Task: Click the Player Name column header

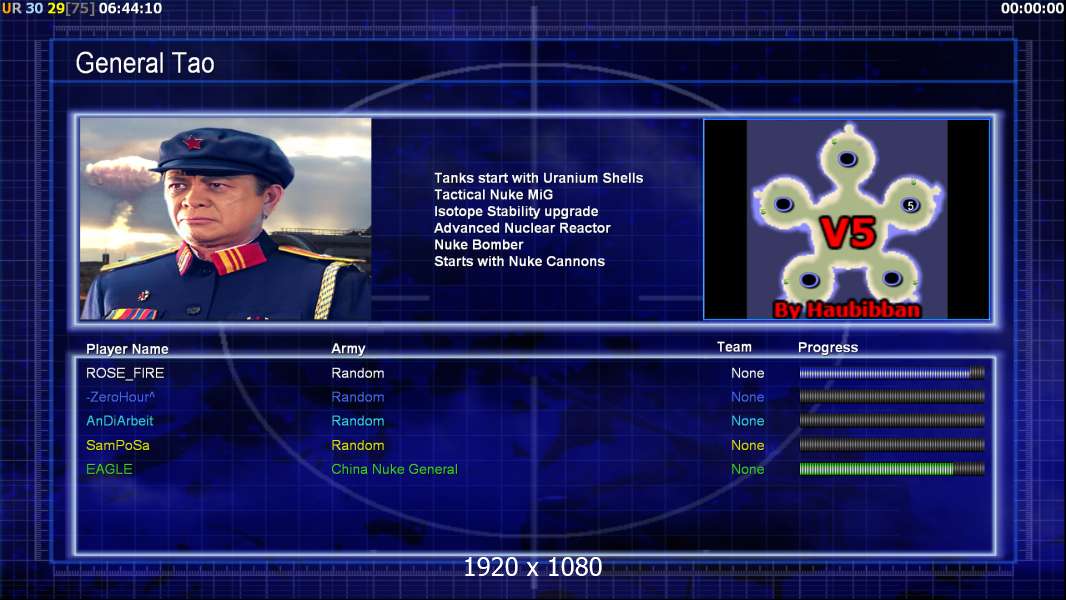Action: [127, 349]
